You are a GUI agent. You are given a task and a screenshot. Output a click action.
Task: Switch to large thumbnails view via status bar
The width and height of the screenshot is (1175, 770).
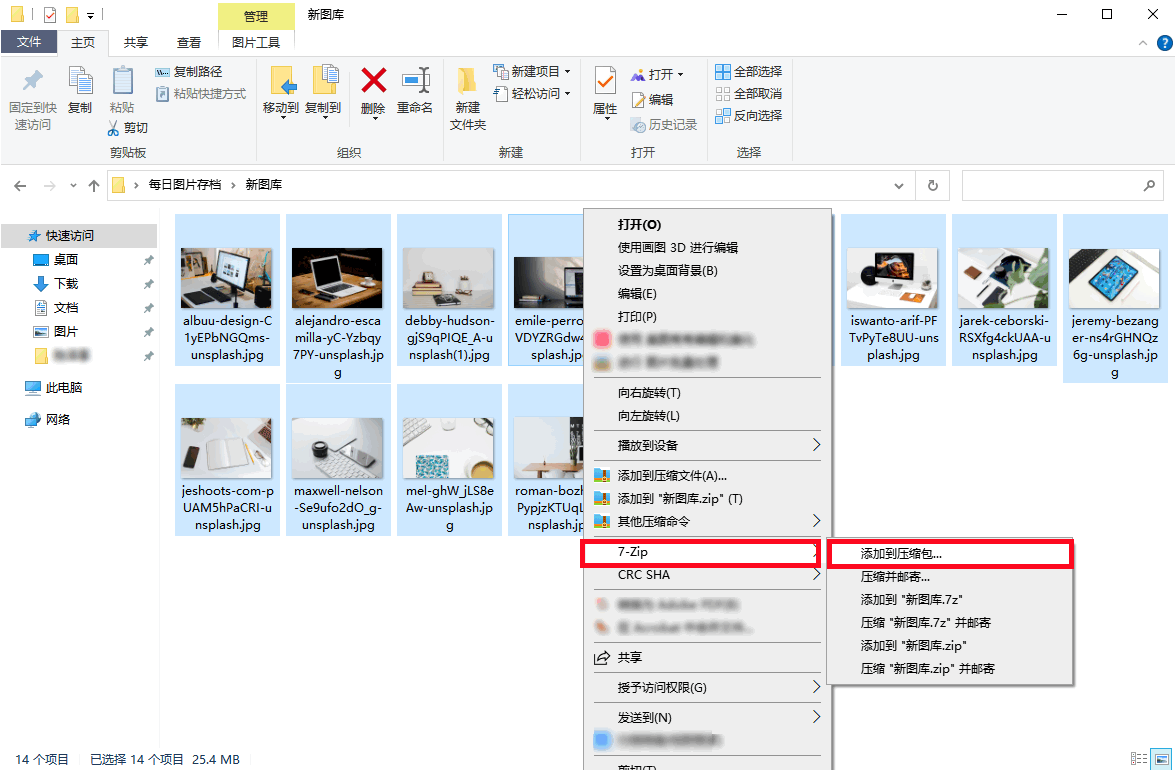(x=1160, y=759)
